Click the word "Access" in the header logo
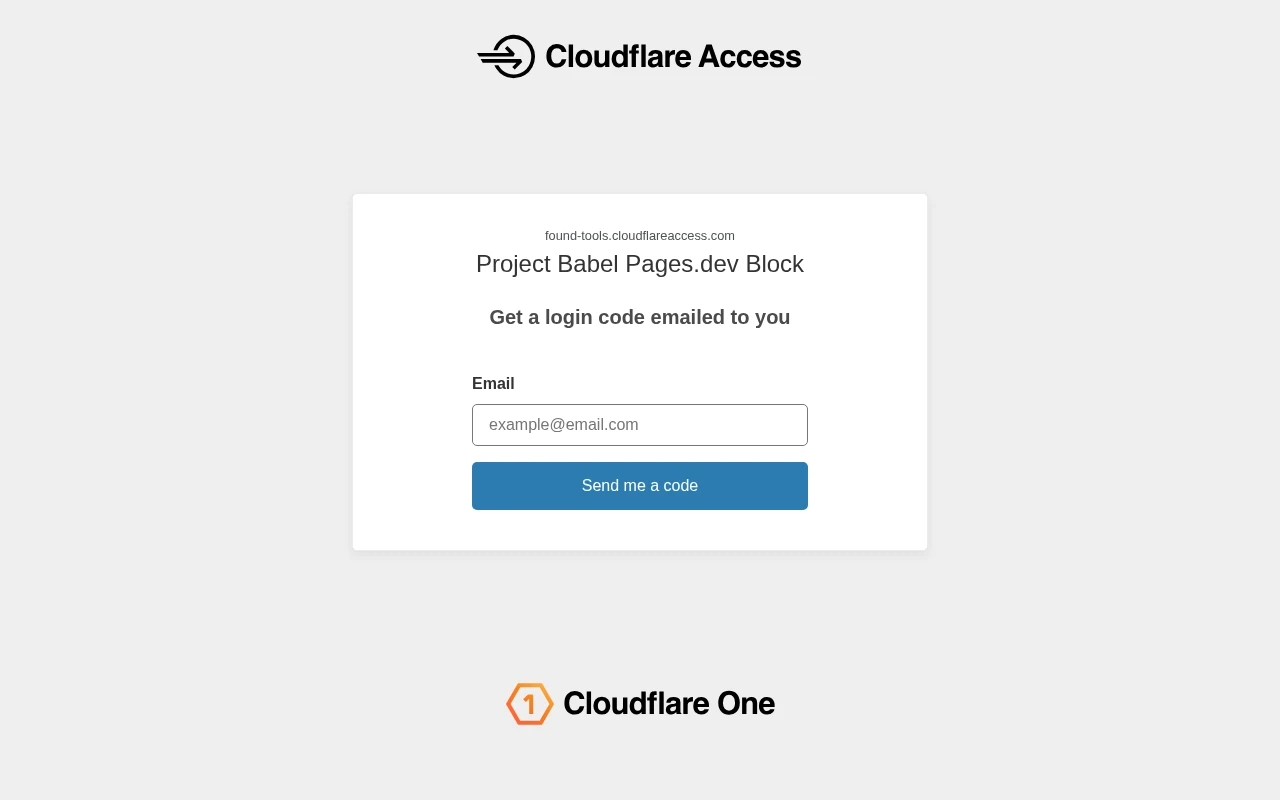The width and height of the screenshot is (1280, 800). [750, 56]
